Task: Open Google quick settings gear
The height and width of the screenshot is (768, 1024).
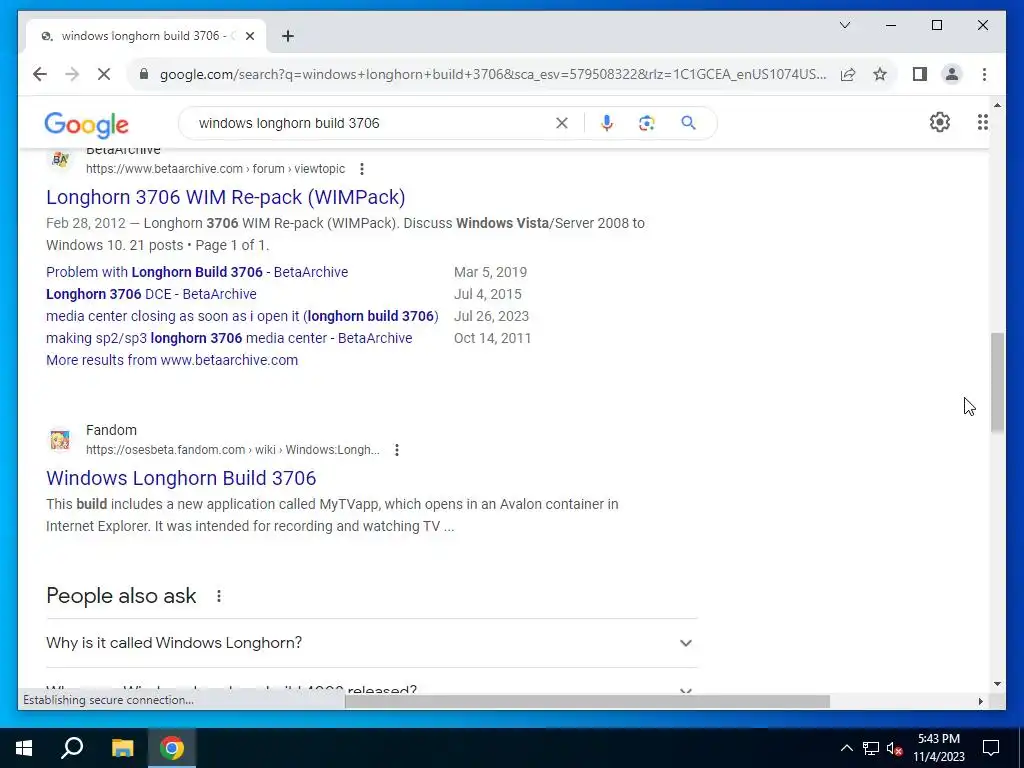Action: pyautogui.click(x=940, y=122)
